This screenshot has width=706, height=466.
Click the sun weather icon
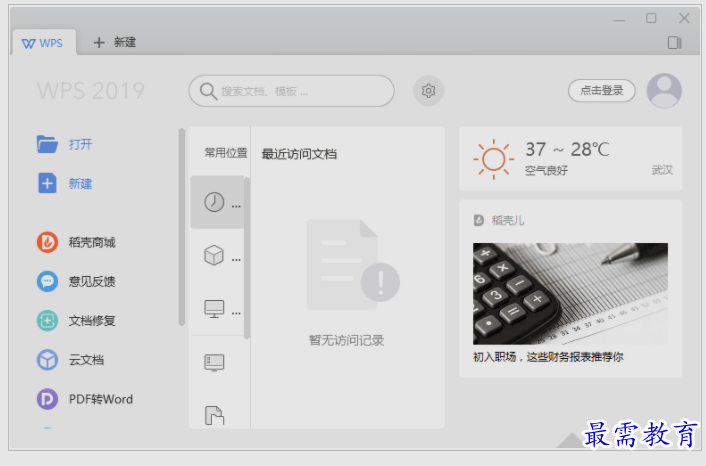click(x=493, y=159)
